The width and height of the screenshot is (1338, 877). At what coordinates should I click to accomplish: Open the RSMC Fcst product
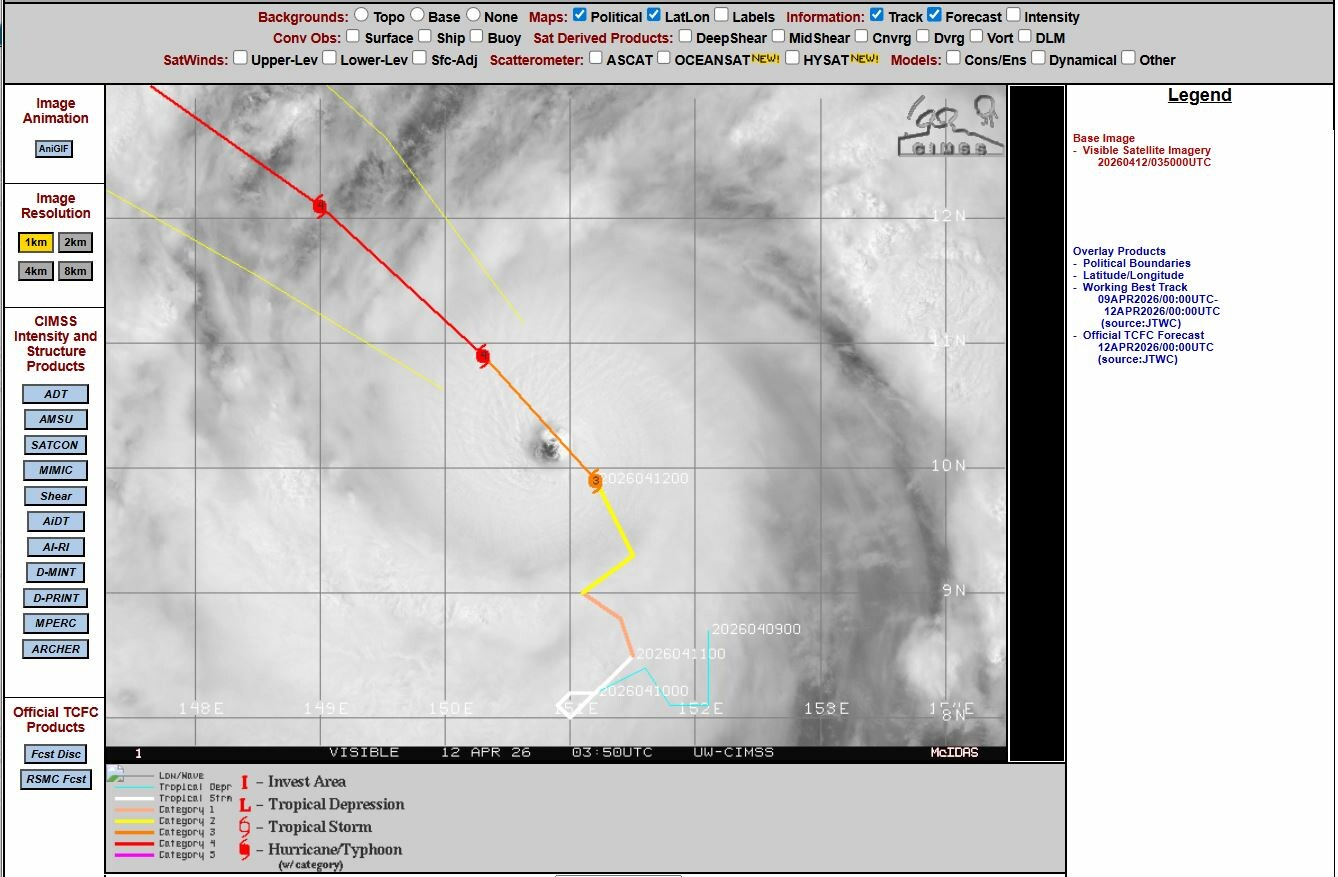coord(56,779)
